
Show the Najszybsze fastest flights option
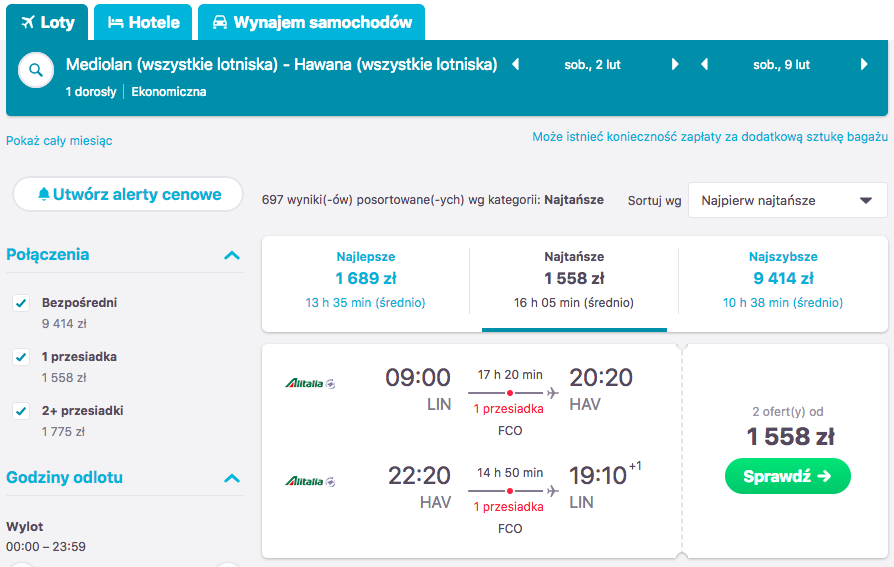point(783,280)
